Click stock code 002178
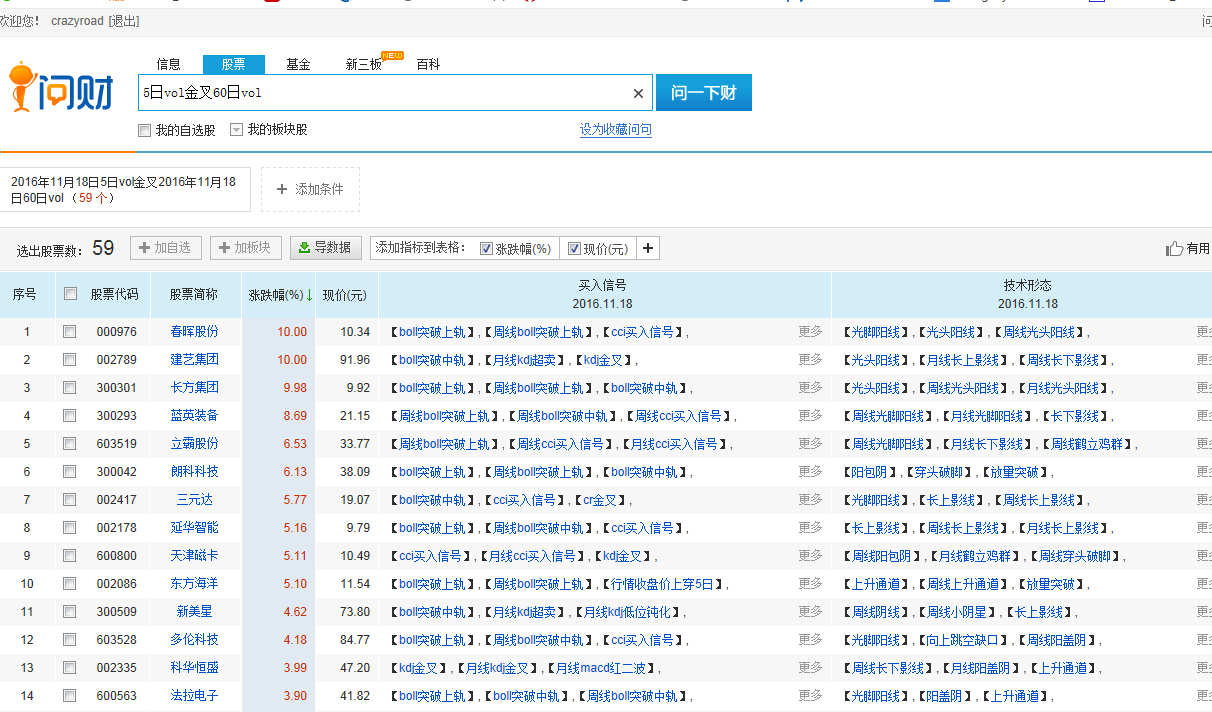The height and width of the screenshot is (712, 1212). click(x=116, y=528)
